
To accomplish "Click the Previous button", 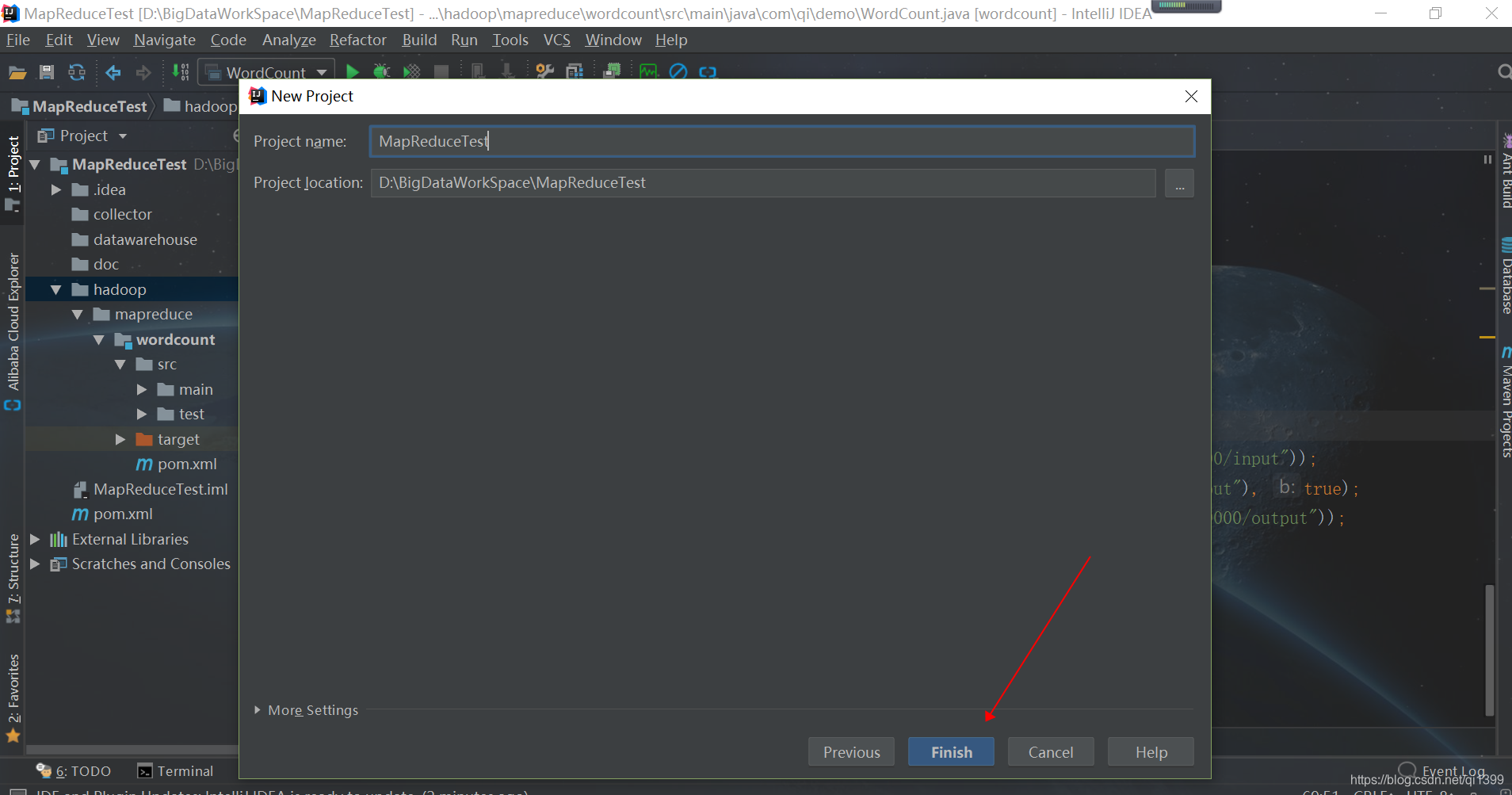I will tap(851, 751).
